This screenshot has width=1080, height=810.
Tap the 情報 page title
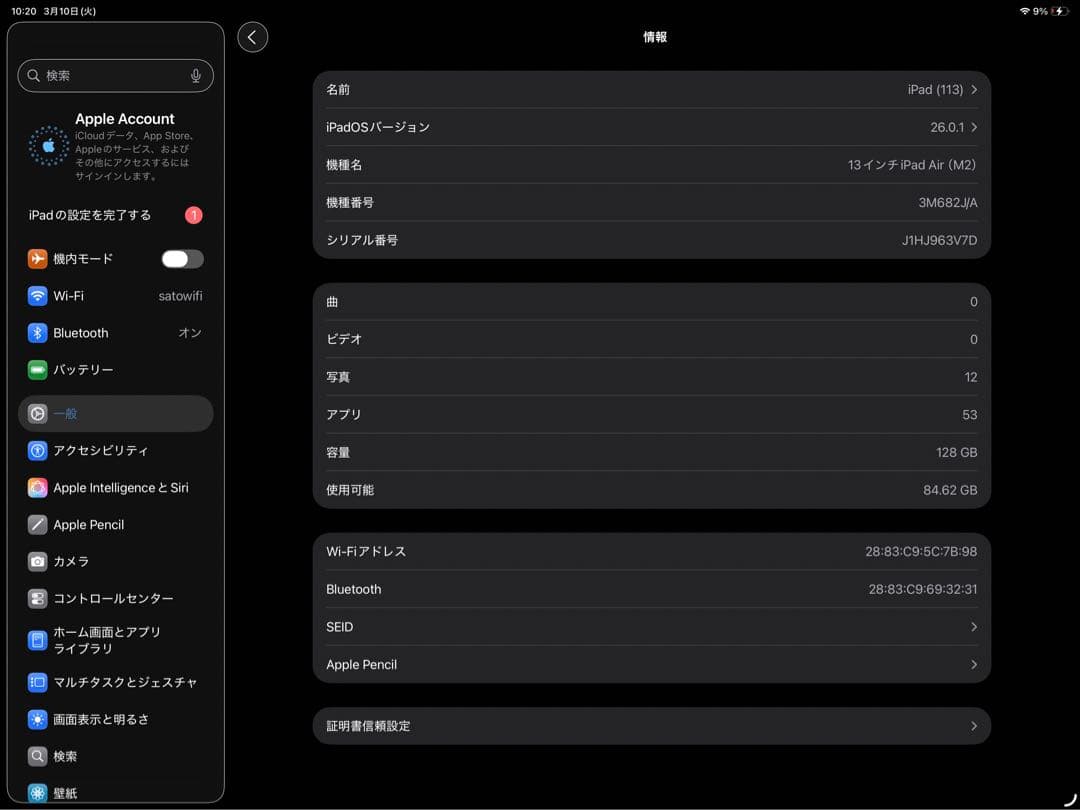click(x=655, y=37)
